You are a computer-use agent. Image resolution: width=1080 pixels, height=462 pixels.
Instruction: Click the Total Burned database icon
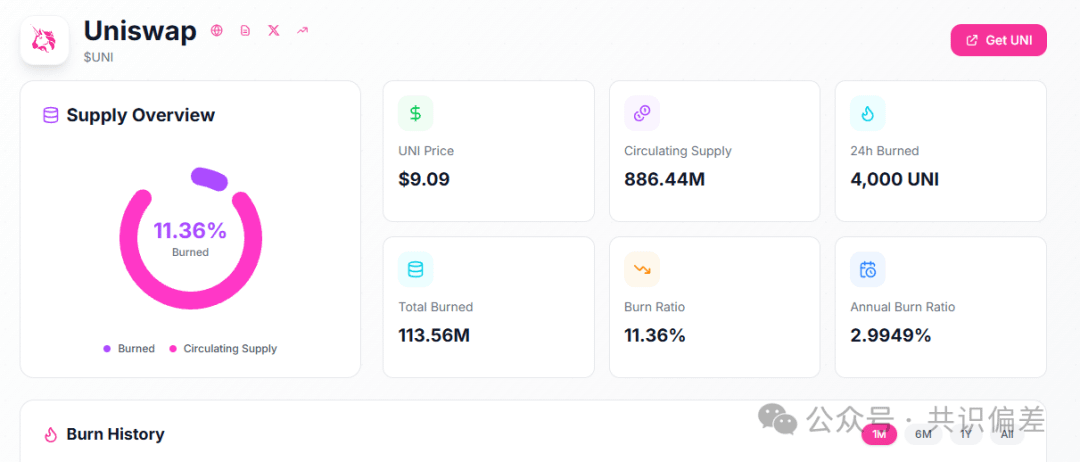click(416, 269)
